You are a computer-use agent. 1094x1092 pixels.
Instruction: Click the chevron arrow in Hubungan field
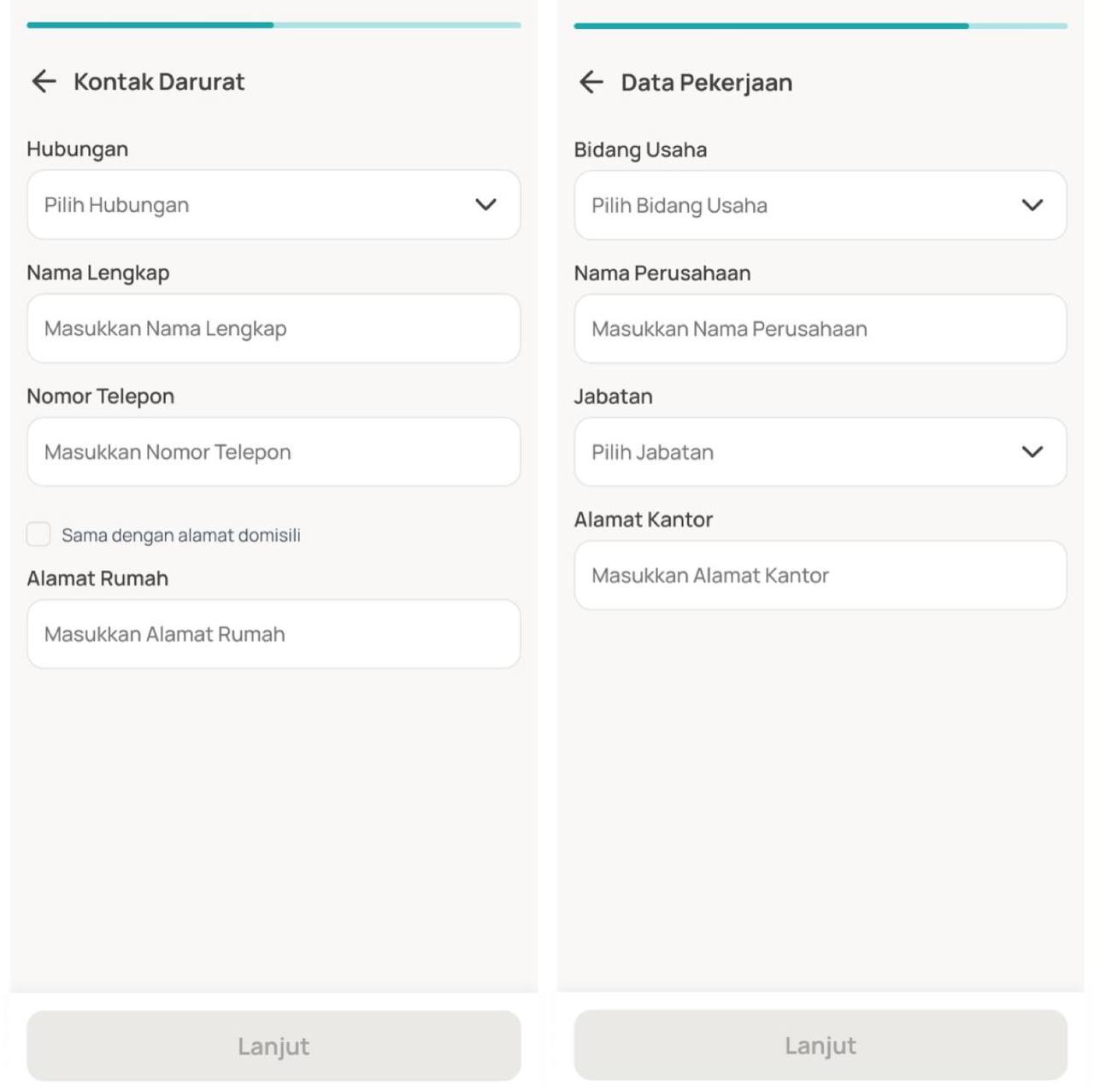pos(485,205)
